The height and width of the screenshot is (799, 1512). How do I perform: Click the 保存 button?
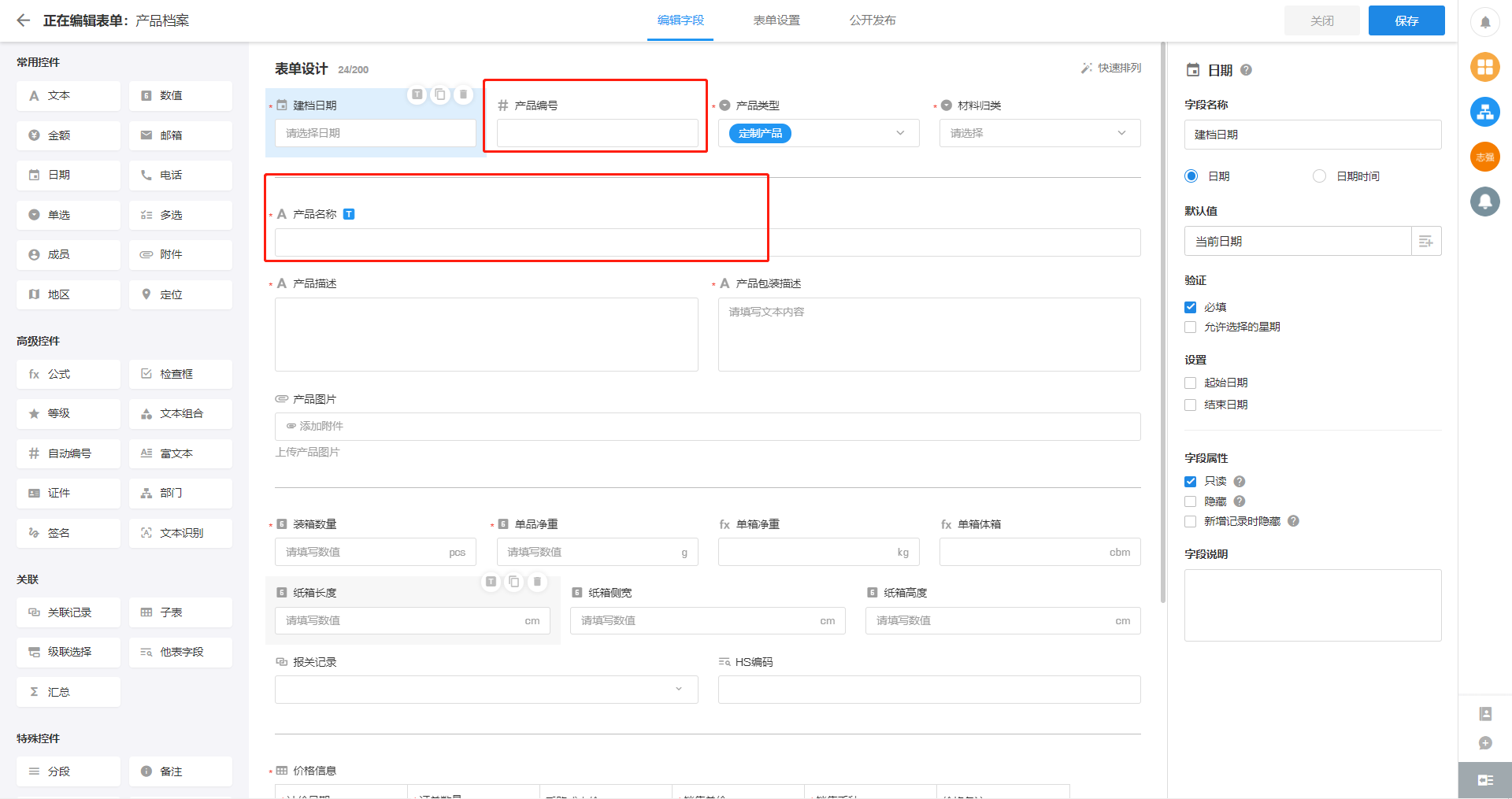click(1406, 20)
